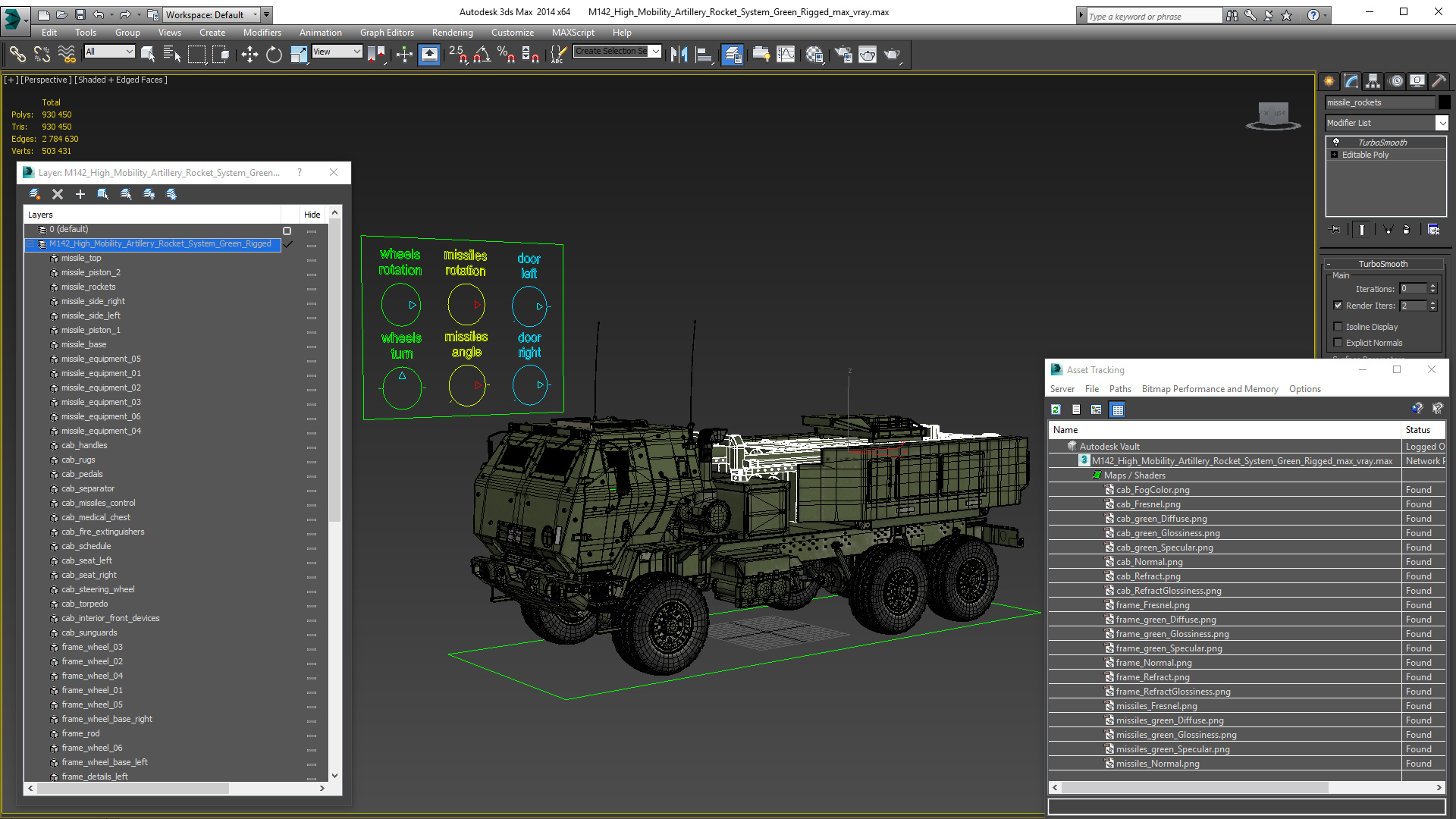The height and width of the screenshot is (819, 1456).
Task: Click the Hide column header
Action: 312,215
